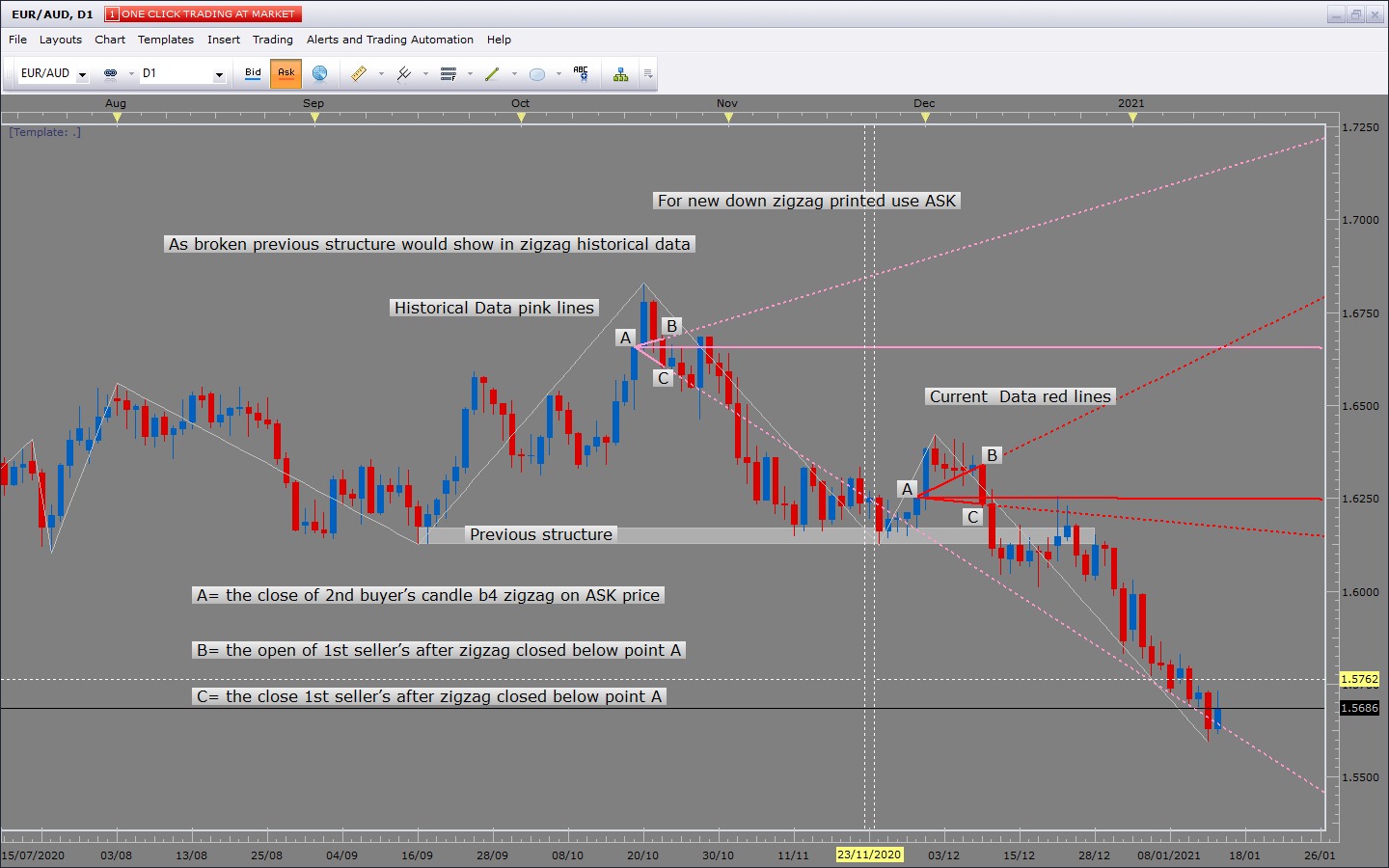Click the 1.7250 price axis label
1389x868 pixels.
click(1360, 127)
